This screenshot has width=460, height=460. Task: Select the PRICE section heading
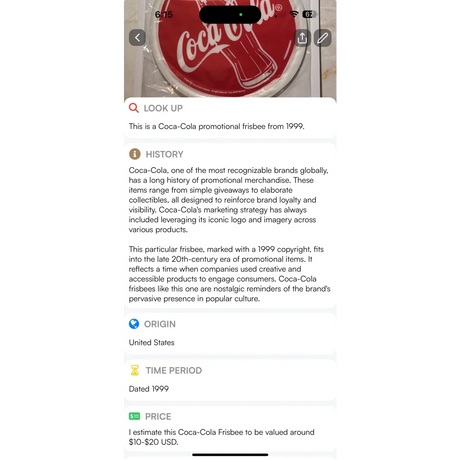click(x=158, y=416)
